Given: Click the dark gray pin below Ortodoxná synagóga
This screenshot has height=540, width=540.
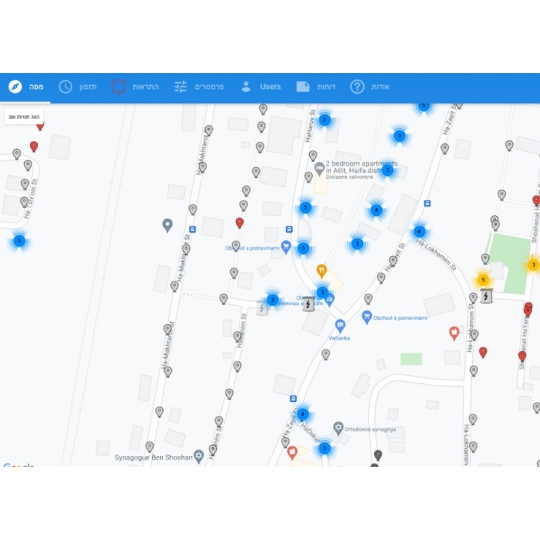Looking at the screenshot, I should pos(378,455).
